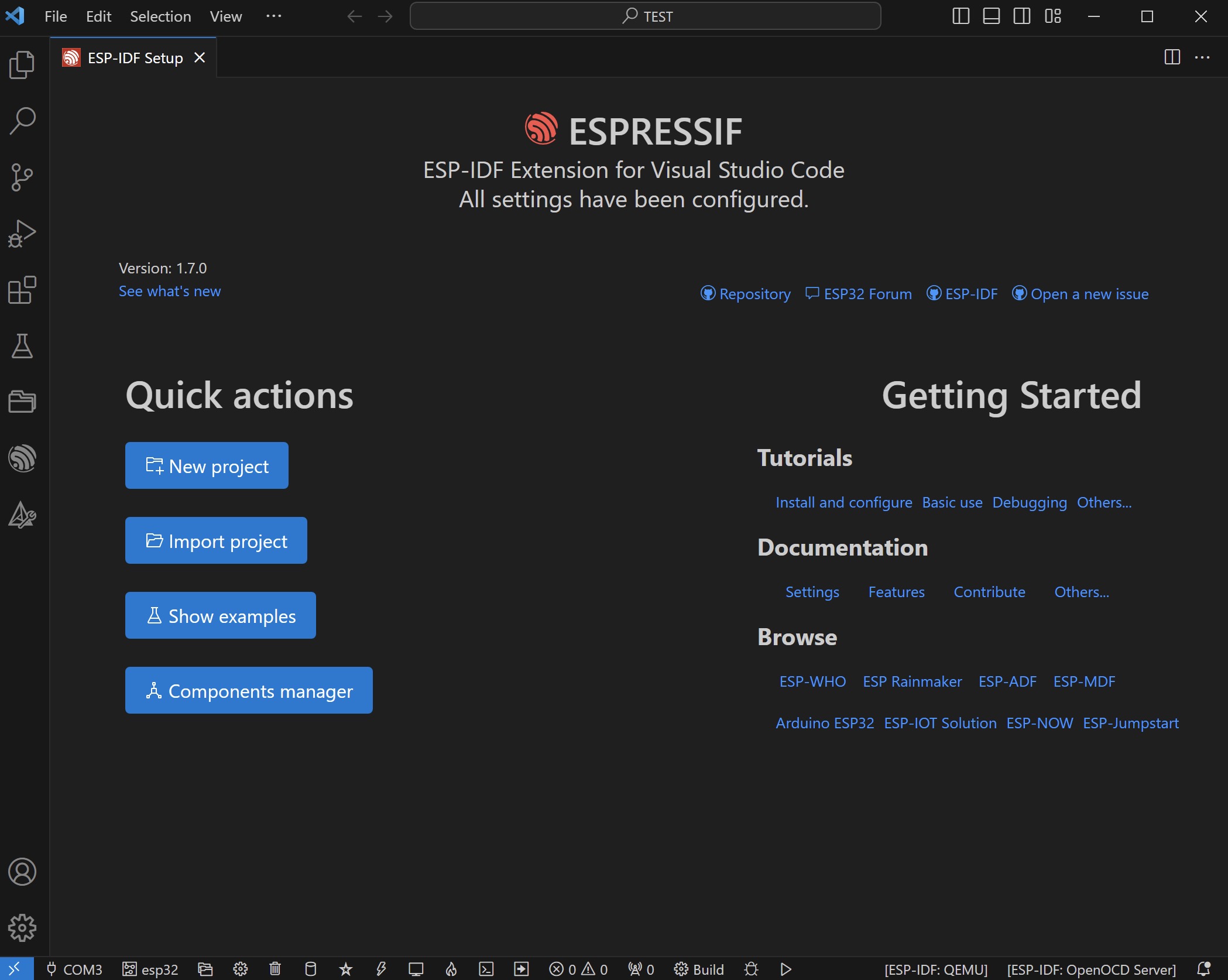1228x980 pixels.
Task: Open the Selection menu
Action: coord(160,16)
